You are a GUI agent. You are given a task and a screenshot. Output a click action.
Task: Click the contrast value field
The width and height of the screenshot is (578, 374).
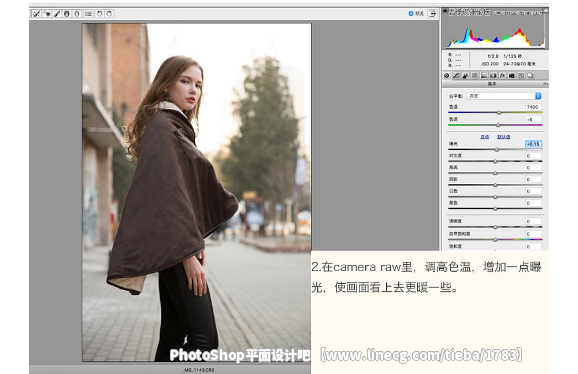[533, 155]
